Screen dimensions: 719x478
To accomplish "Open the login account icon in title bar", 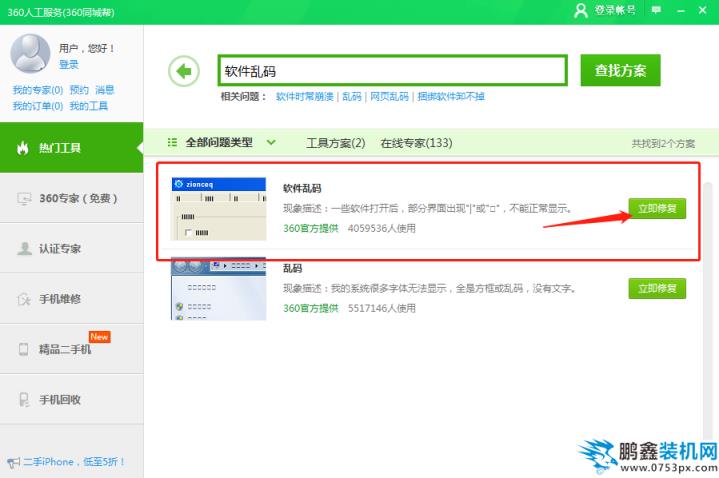I will (581, 10).
